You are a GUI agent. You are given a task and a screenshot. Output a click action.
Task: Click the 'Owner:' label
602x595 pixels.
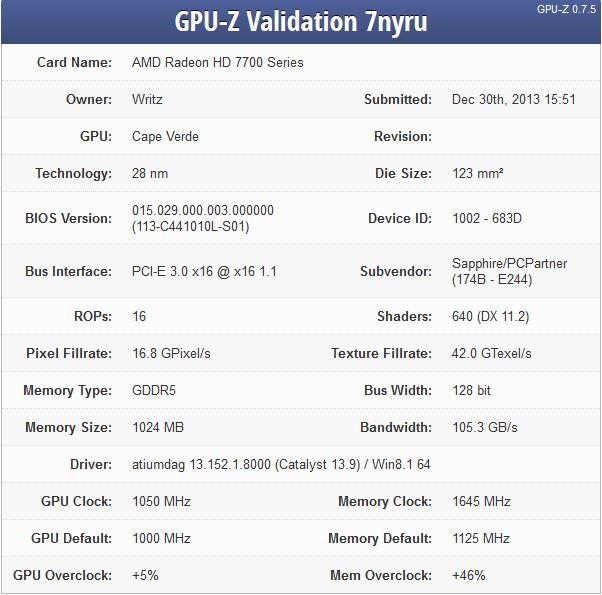89,99
